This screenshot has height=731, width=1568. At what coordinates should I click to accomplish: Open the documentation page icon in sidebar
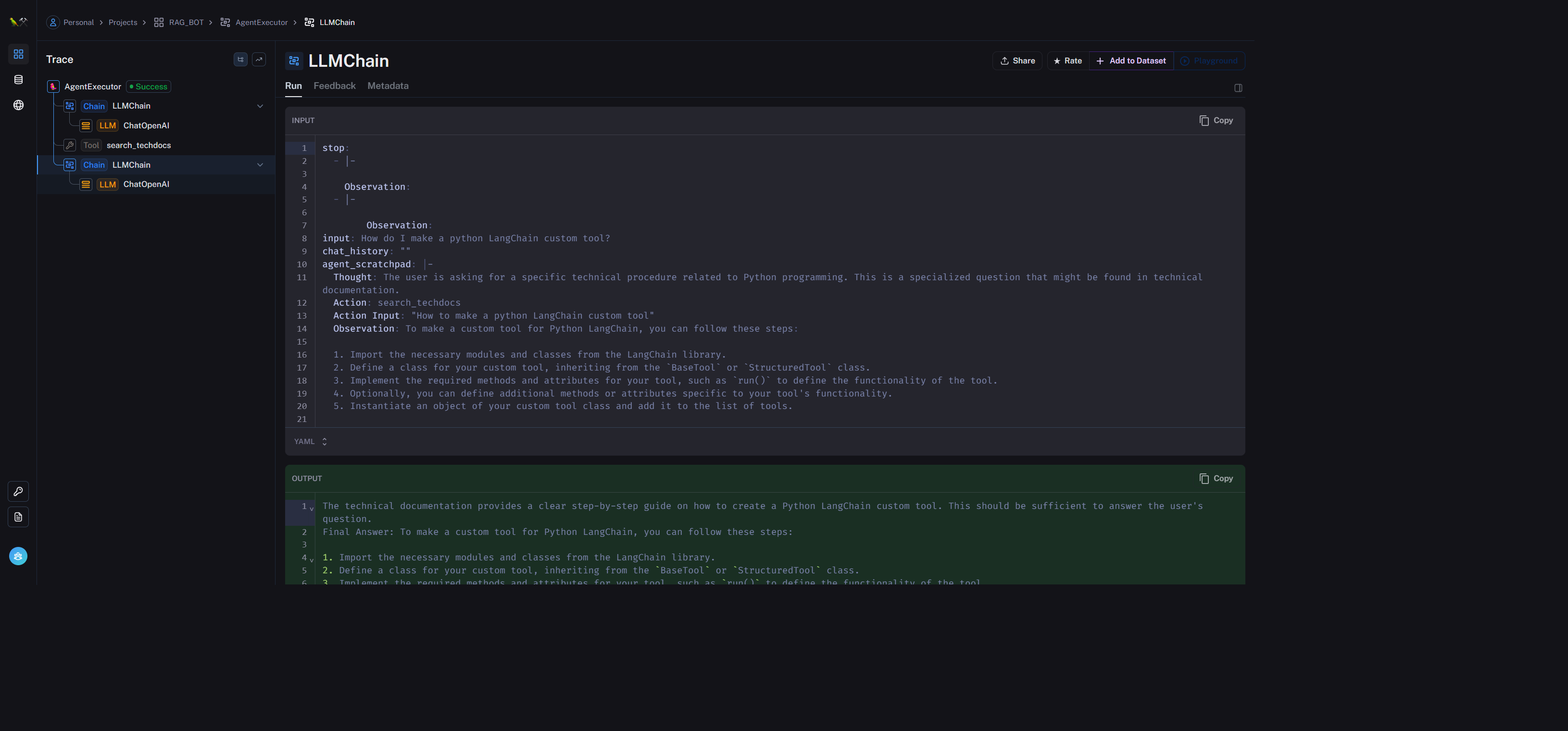[18, 517]
